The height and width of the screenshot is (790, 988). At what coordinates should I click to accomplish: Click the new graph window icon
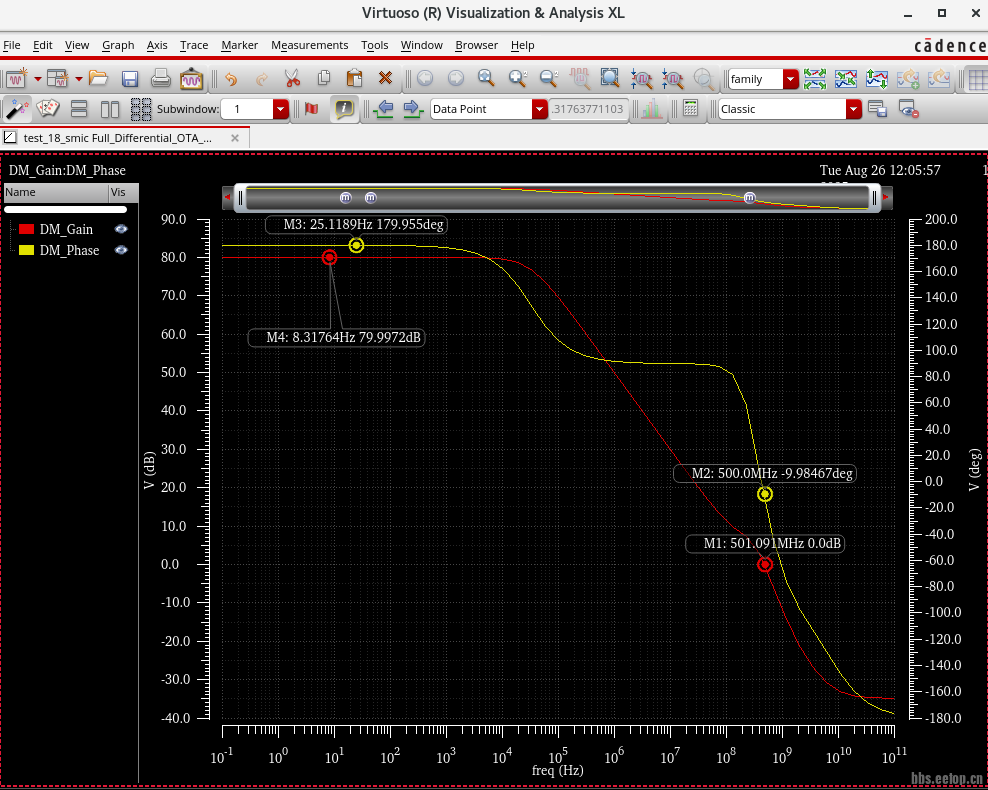coord(17,79)
